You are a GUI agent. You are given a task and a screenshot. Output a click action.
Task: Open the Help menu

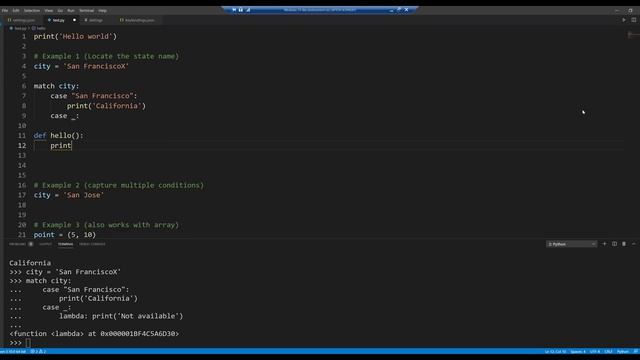102,11
